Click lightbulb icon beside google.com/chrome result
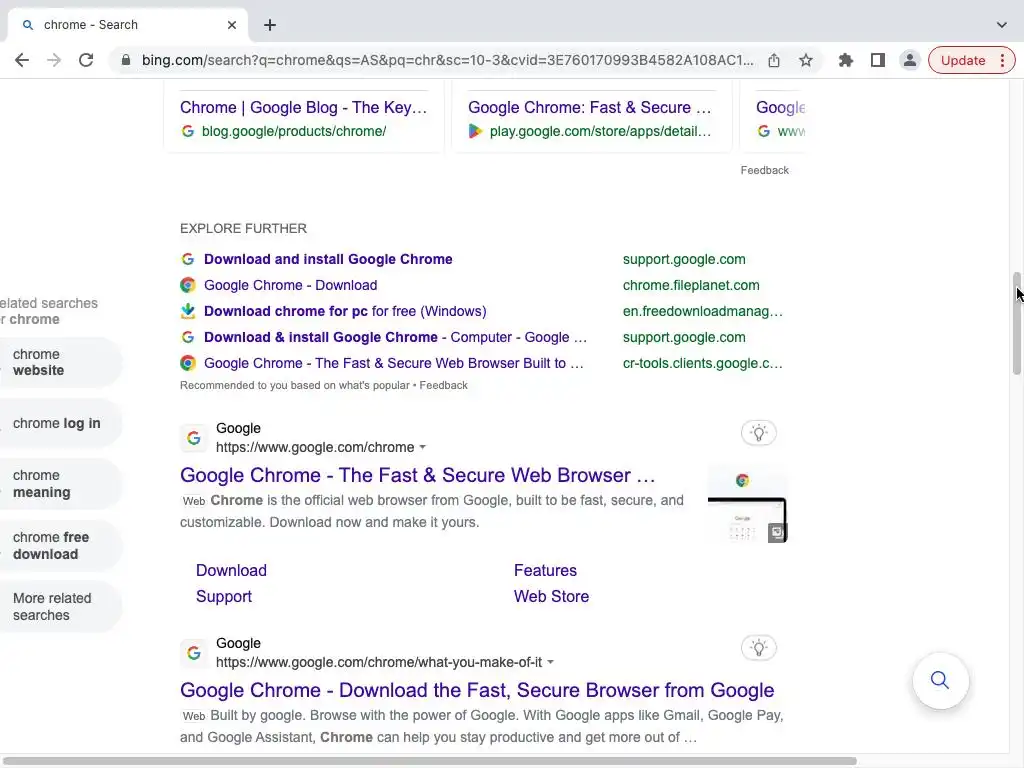 (759, 433)
